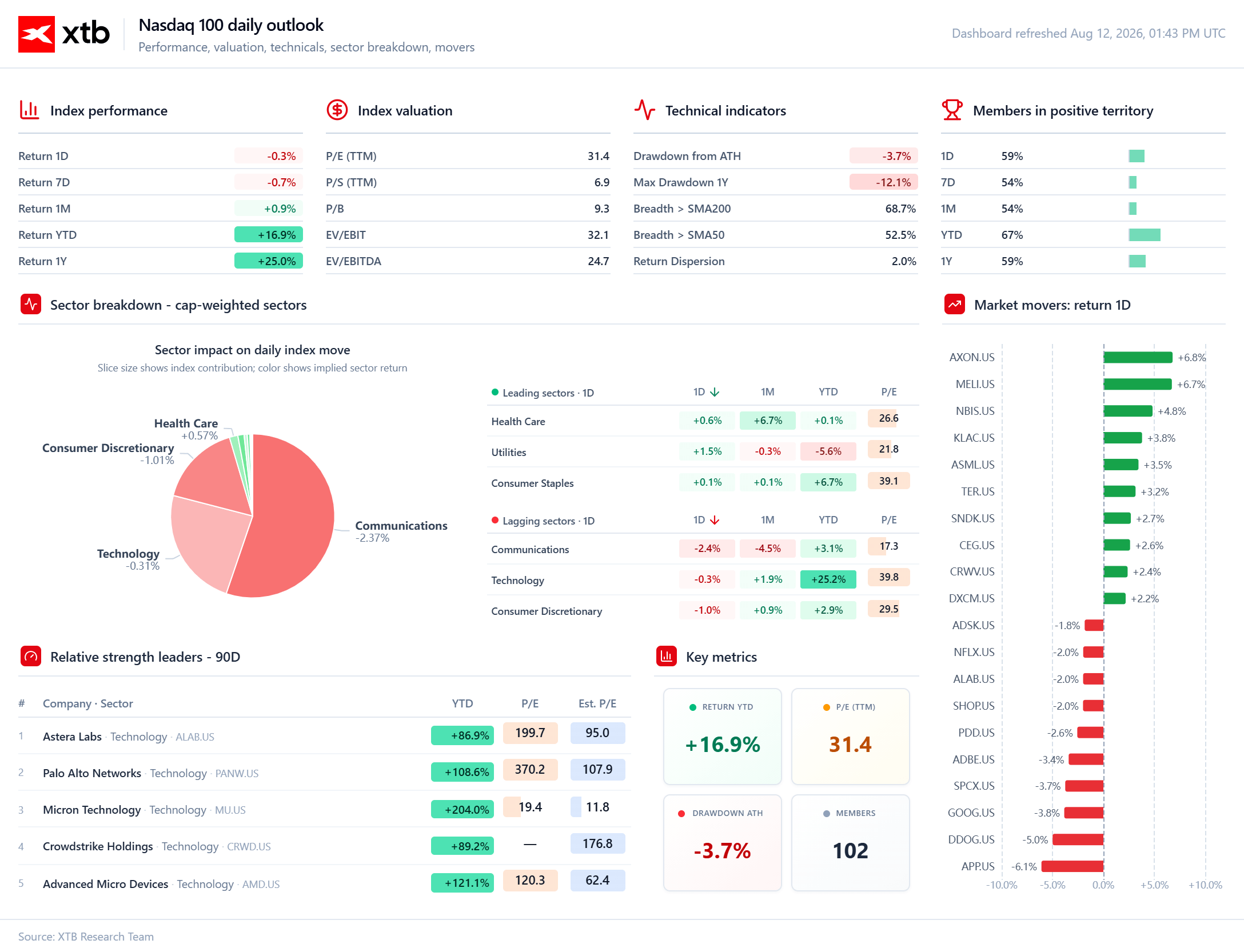Click the red dot beside Lagging sectors
The image size is (1244, 952).
point(495,520)
